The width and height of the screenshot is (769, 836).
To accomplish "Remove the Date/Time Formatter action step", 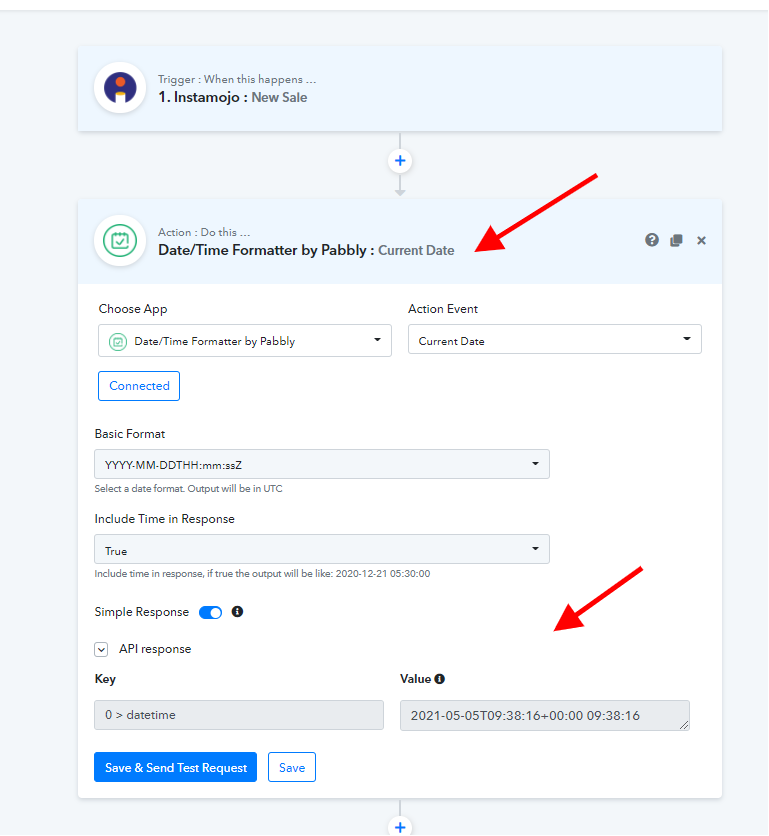I will (701, 240).
